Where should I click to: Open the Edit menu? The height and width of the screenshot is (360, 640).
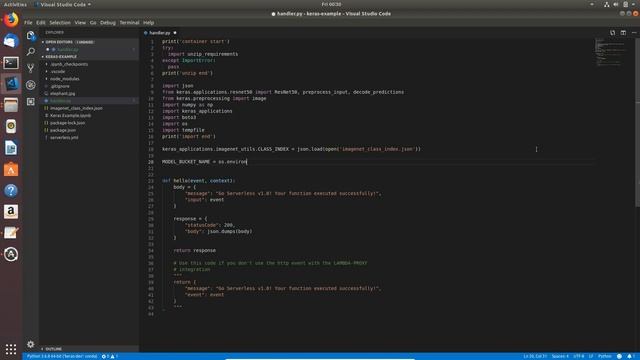click(x=41, y=23)
